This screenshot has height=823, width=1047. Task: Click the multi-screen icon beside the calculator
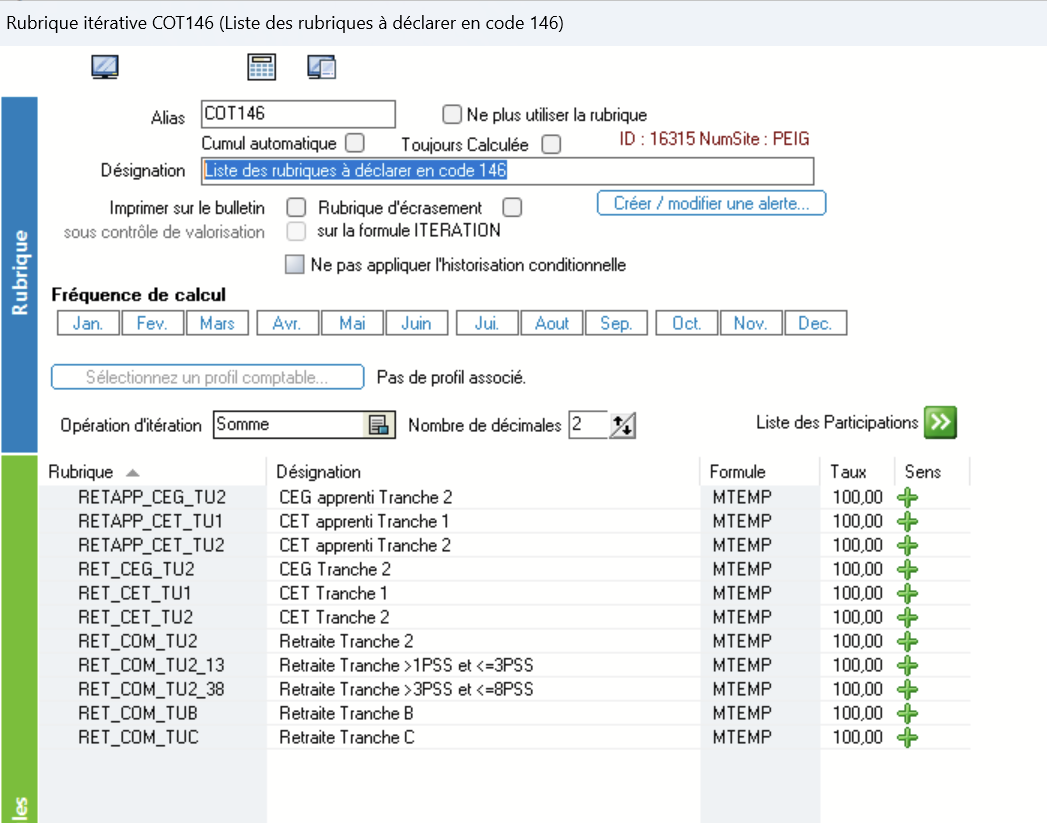[321, 67]
